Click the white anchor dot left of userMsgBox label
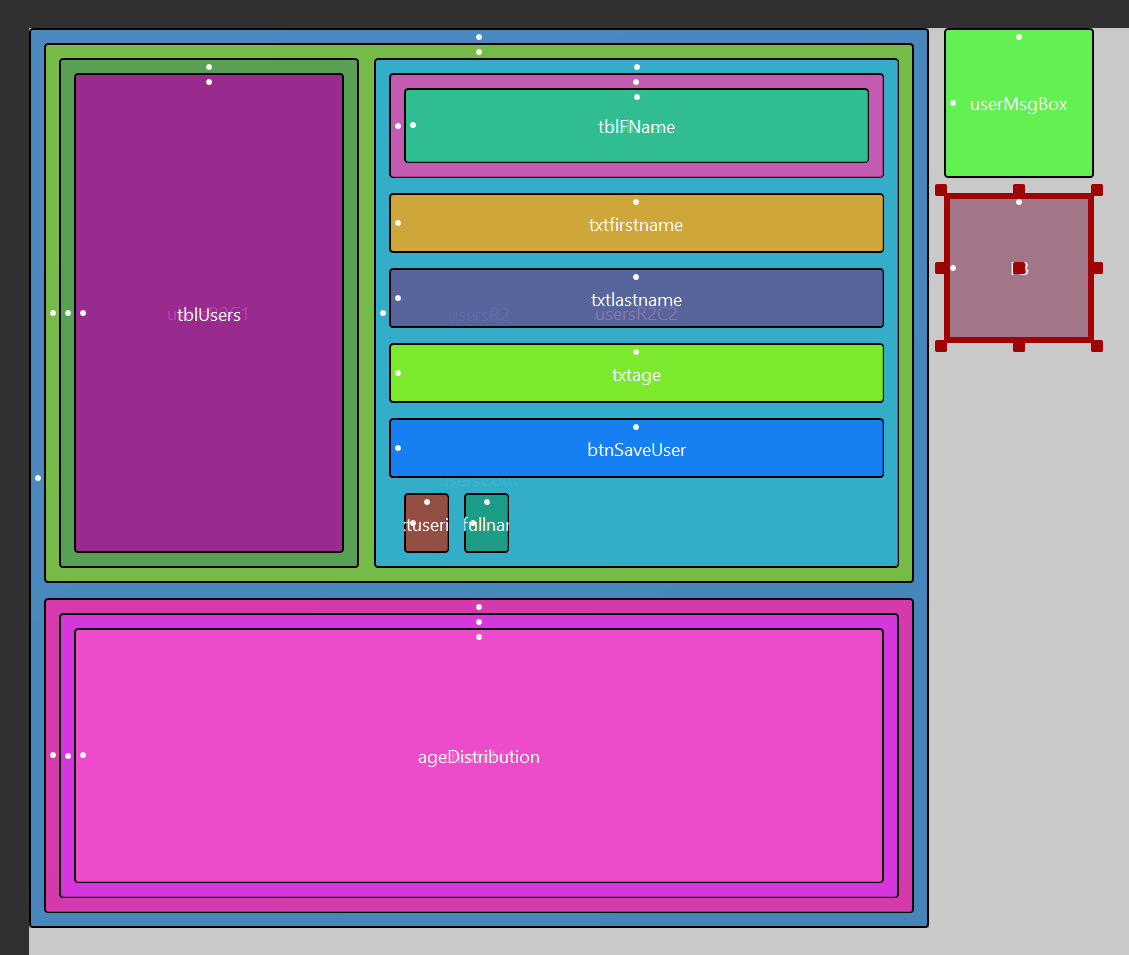The width and height of the screenshot is (1129, 955). point(953,103)
